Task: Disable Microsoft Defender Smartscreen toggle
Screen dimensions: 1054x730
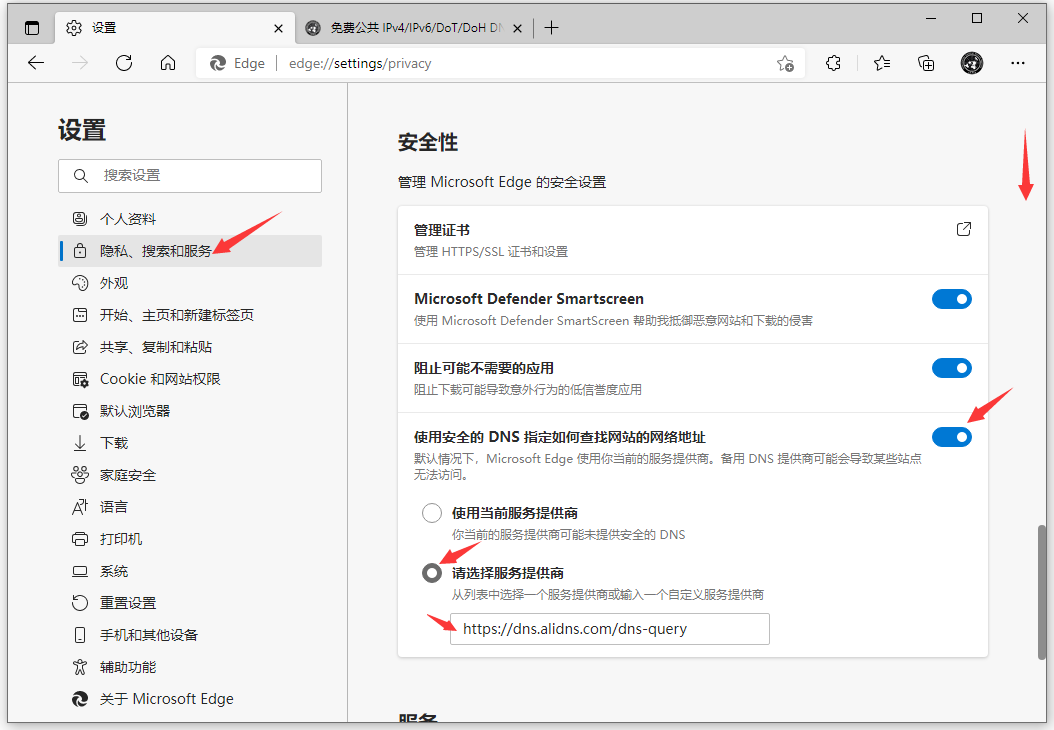Action: pyautogui.click(x=951, y=299)
